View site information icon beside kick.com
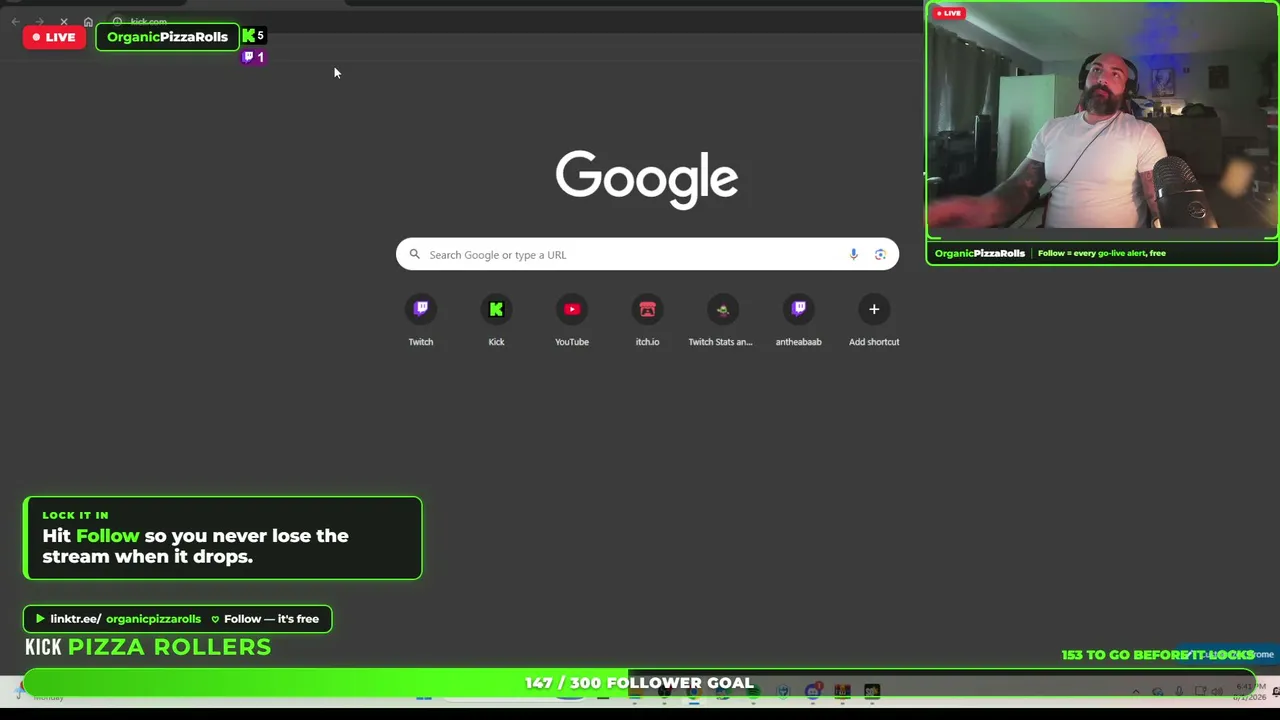Screen dimensions: 1280x720 tap(117, 22)
